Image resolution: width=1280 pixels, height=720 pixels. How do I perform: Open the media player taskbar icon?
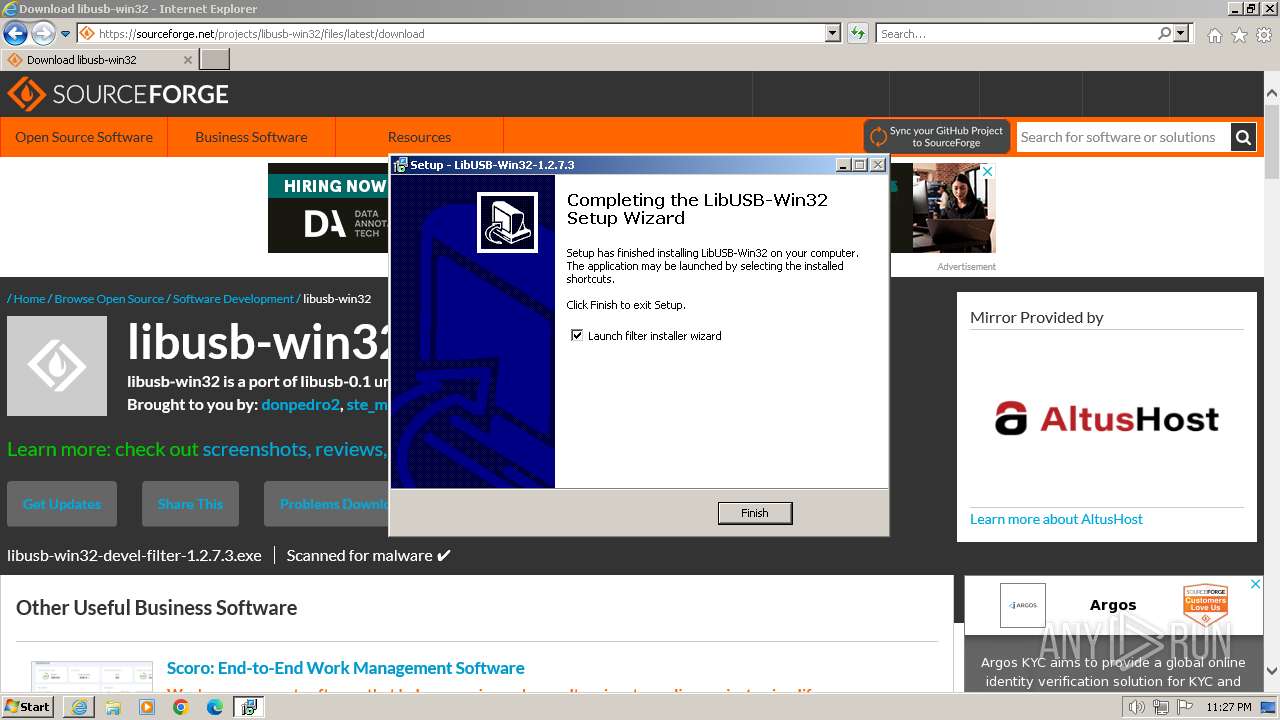[x=147, y=707]
